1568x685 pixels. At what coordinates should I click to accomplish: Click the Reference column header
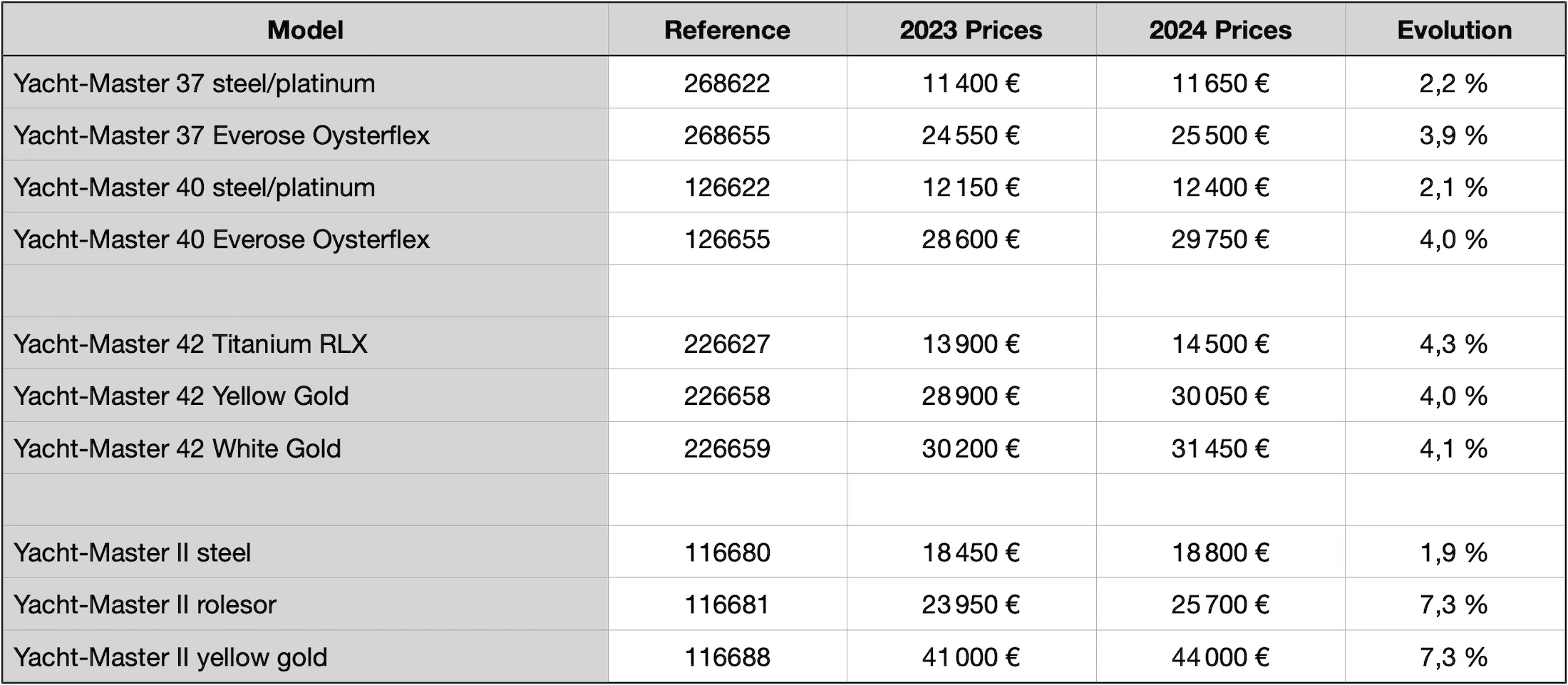(727, 30)
